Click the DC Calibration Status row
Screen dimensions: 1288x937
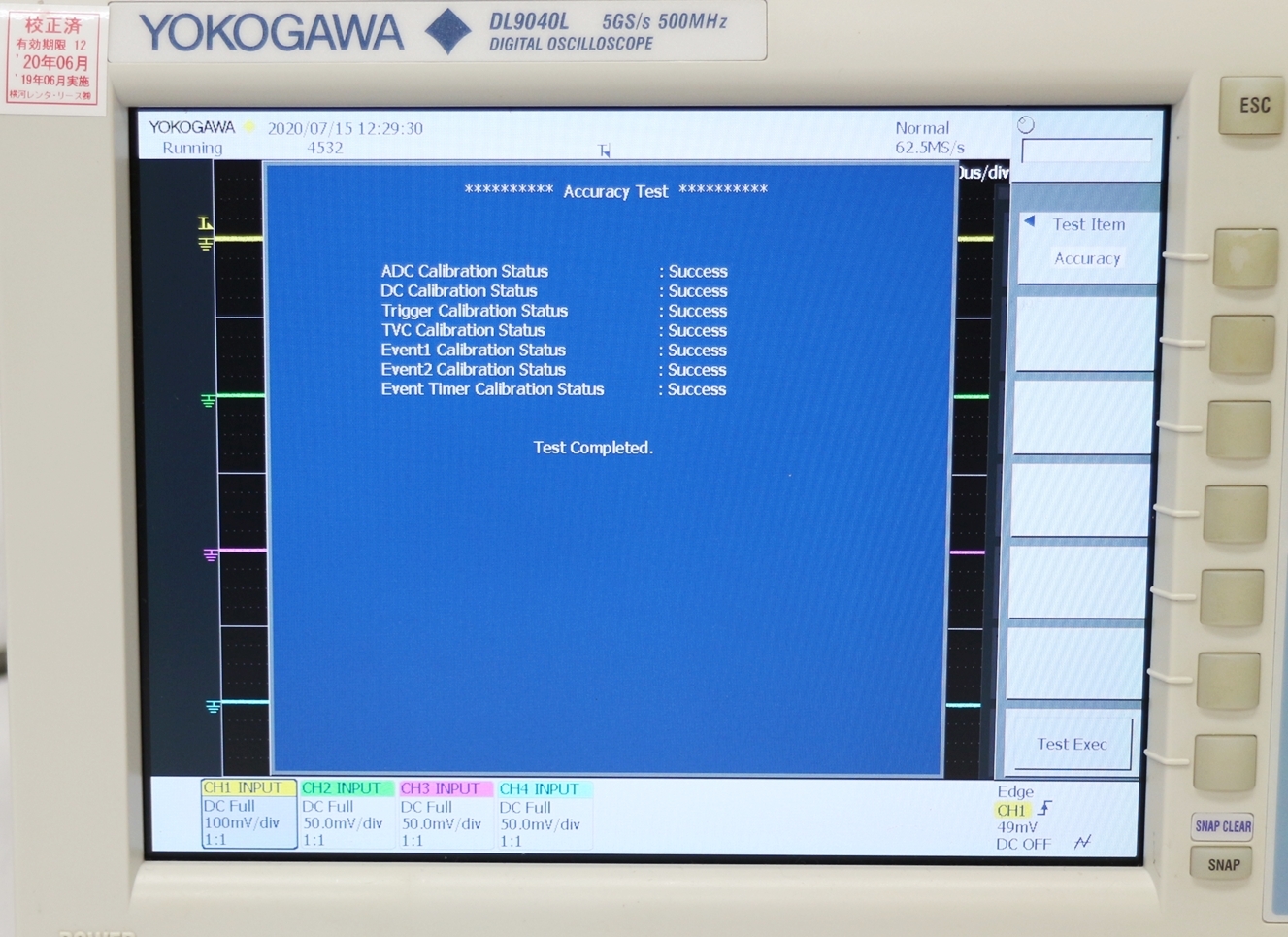[554, 291]
